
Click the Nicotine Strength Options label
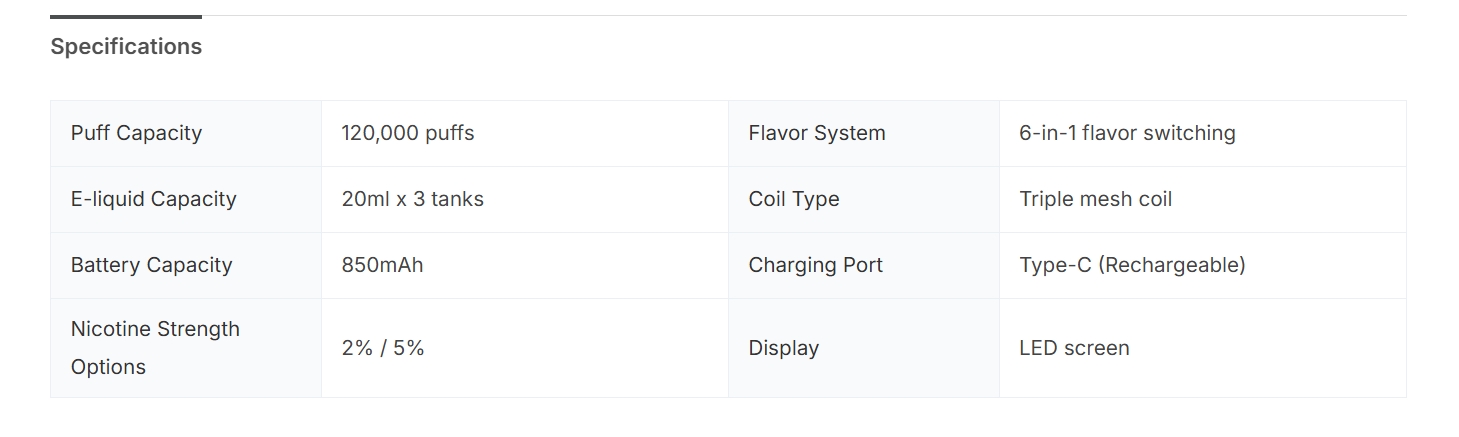tap(155, 348)
